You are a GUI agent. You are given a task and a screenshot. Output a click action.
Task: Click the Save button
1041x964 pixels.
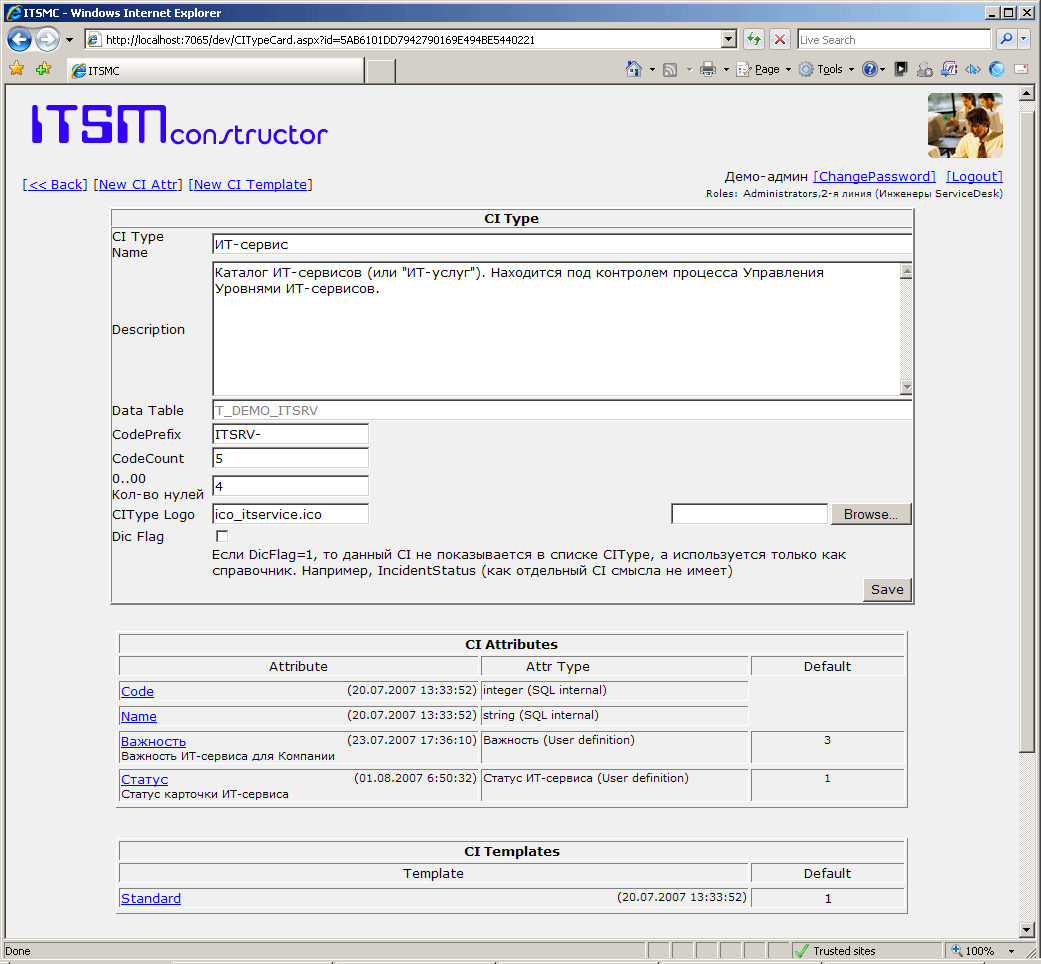pyautogui.click(x=887, y=590)
